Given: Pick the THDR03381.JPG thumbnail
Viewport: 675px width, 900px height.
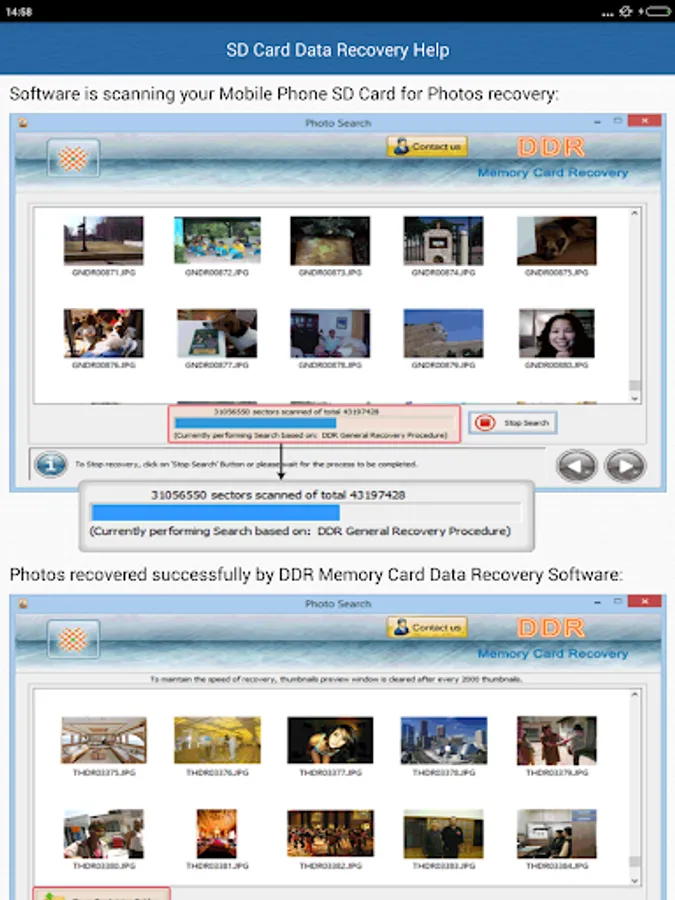Looking at the screenshot, I should point(216,833).
